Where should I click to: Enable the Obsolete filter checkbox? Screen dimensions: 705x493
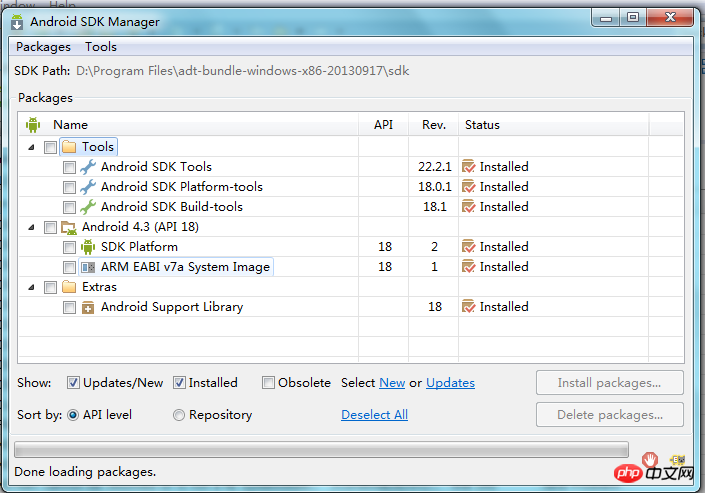(x=269, y=382)
